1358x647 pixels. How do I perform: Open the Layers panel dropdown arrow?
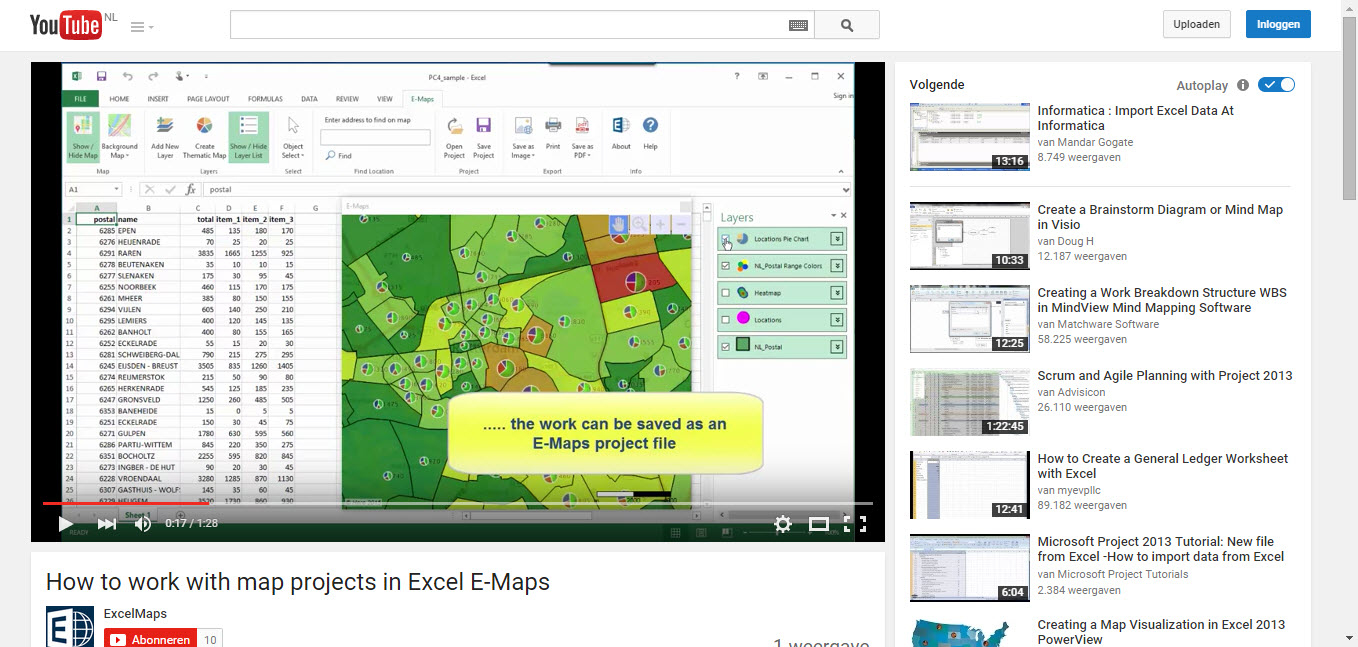[832, 216]
